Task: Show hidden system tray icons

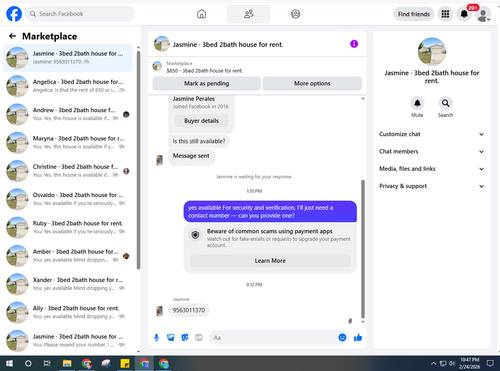Action: pyautogui.click(x=433, y=363)
